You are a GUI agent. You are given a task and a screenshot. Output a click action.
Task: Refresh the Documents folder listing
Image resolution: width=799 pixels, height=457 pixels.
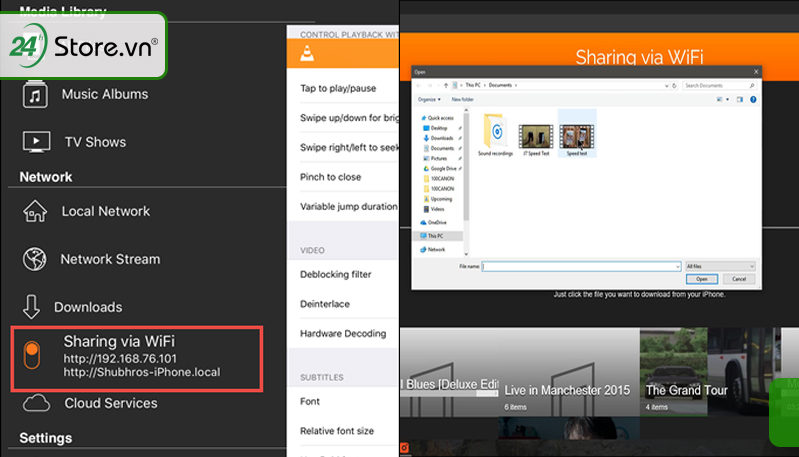[x=674, y=86]
